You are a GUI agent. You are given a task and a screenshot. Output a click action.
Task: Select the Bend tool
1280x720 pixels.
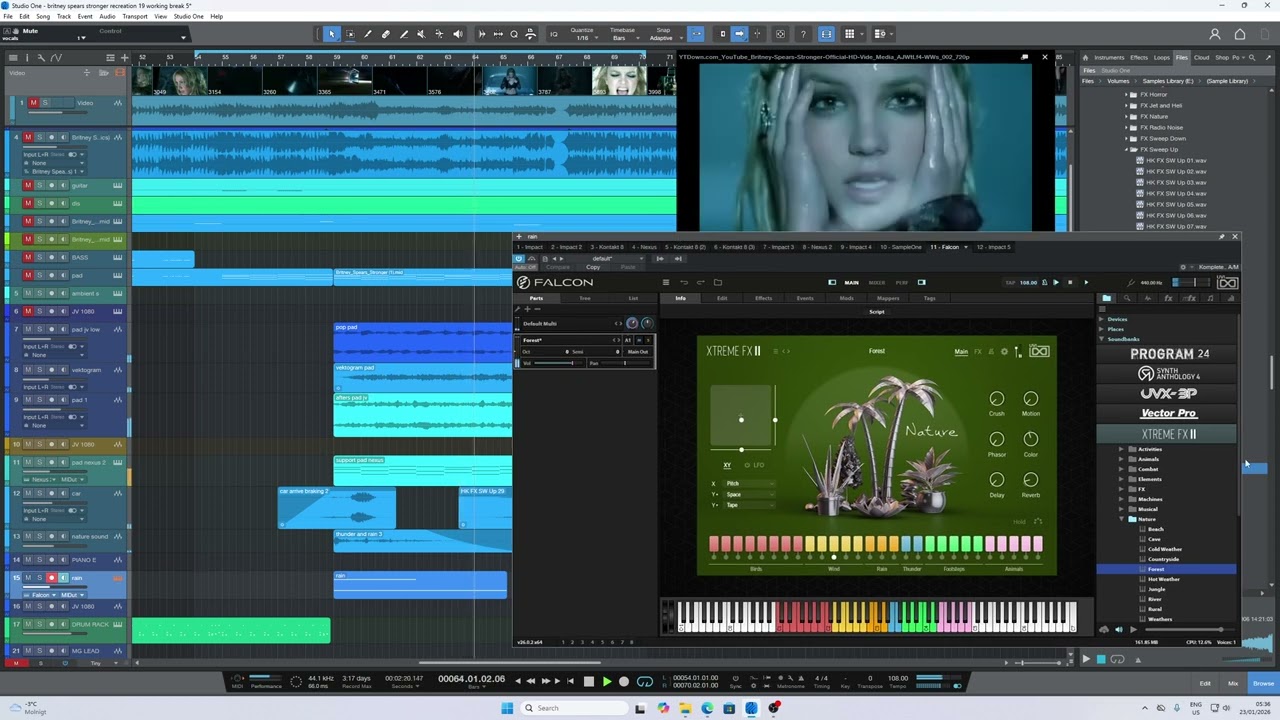tap(439, 34)
